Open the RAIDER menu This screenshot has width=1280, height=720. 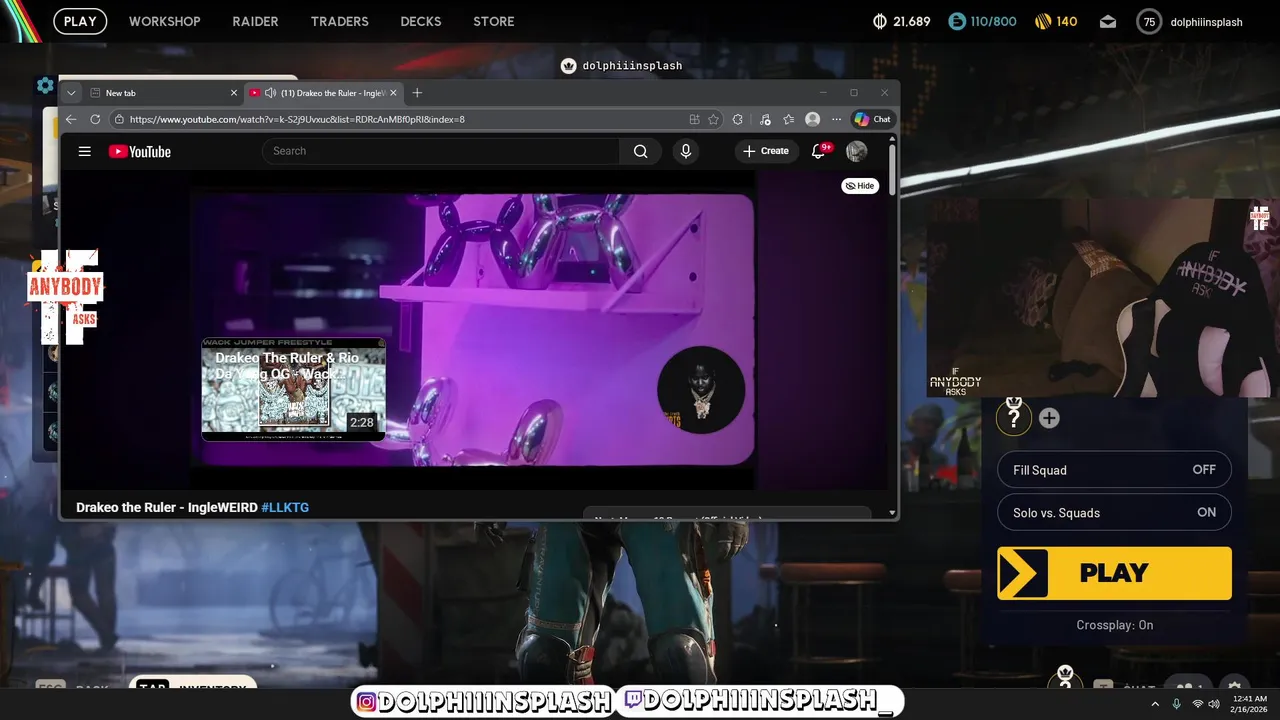tap(255, 21)
